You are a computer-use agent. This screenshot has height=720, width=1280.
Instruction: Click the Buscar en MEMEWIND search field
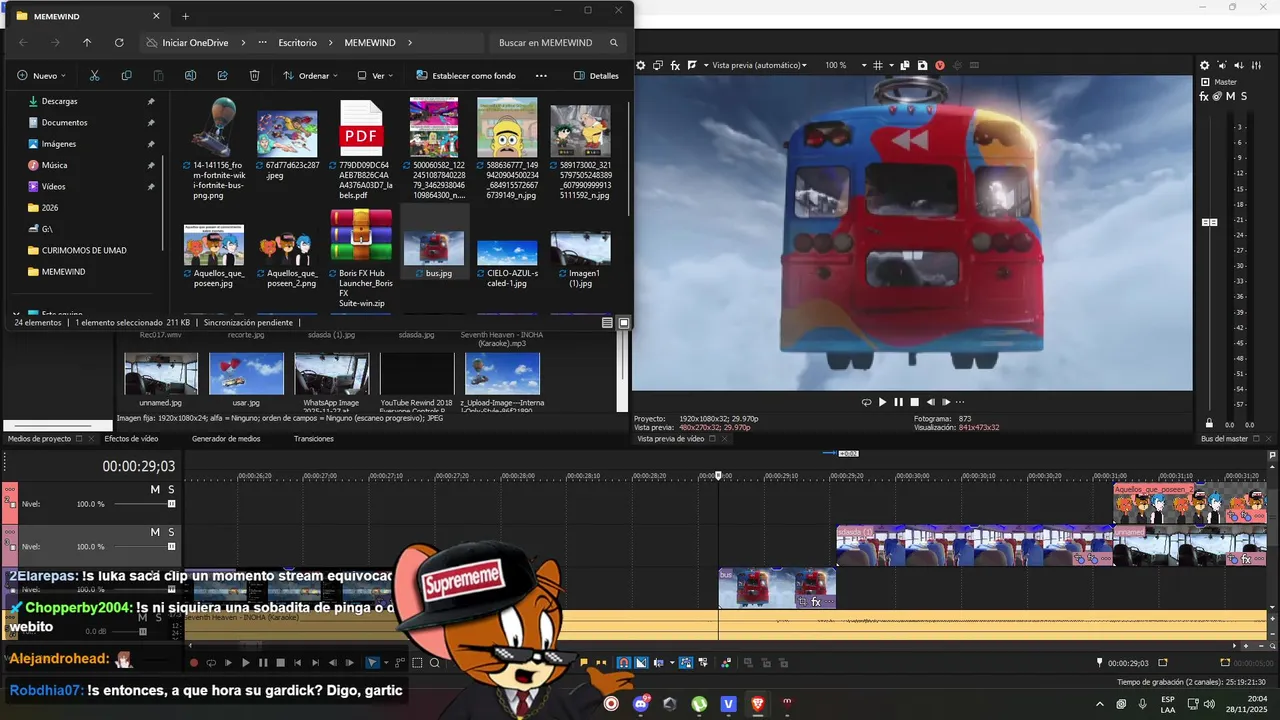pos(558,43)
